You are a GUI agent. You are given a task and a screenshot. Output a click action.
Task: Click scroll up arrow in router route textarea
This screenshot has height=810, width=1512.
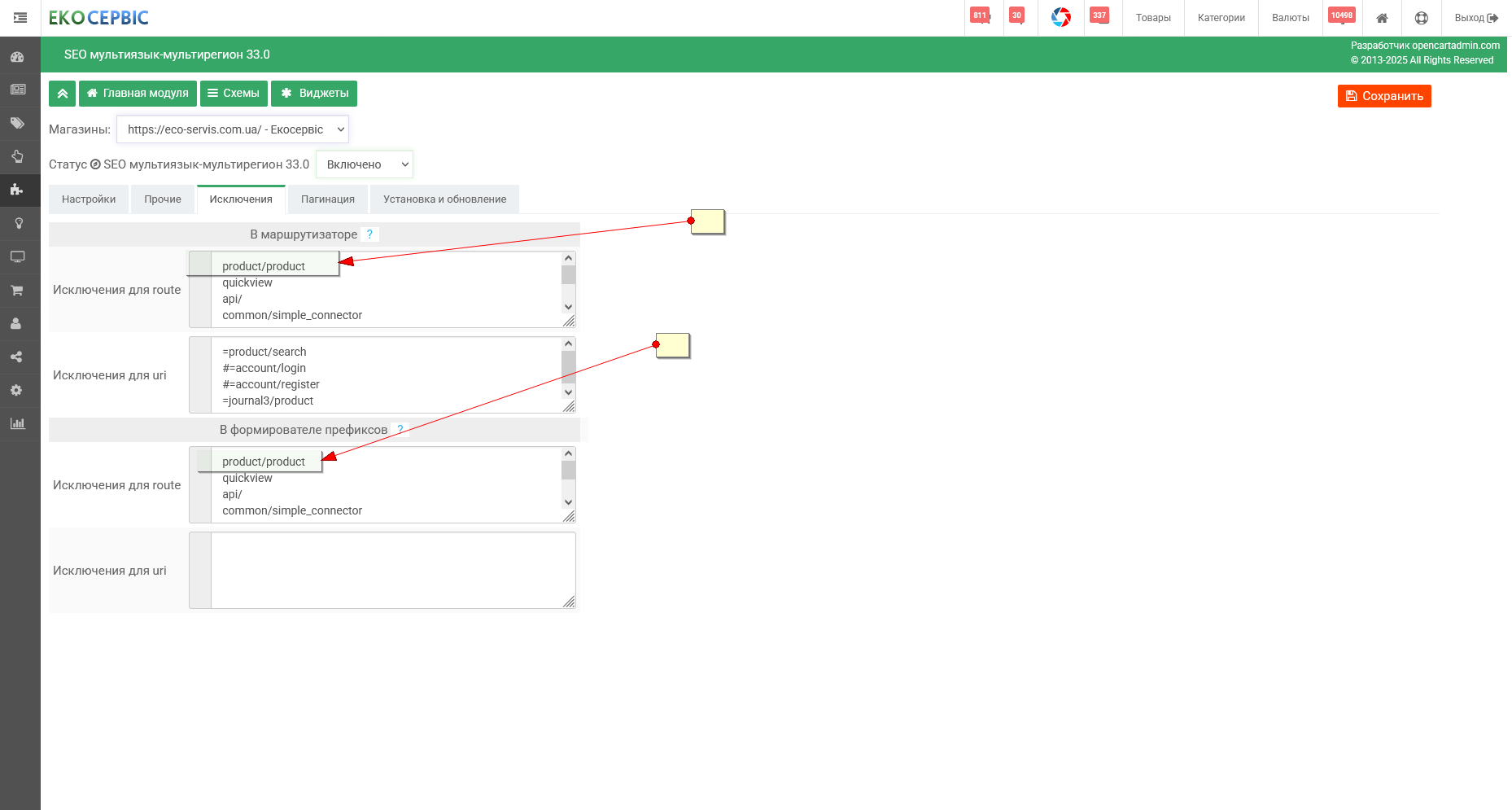click(568, 258)
